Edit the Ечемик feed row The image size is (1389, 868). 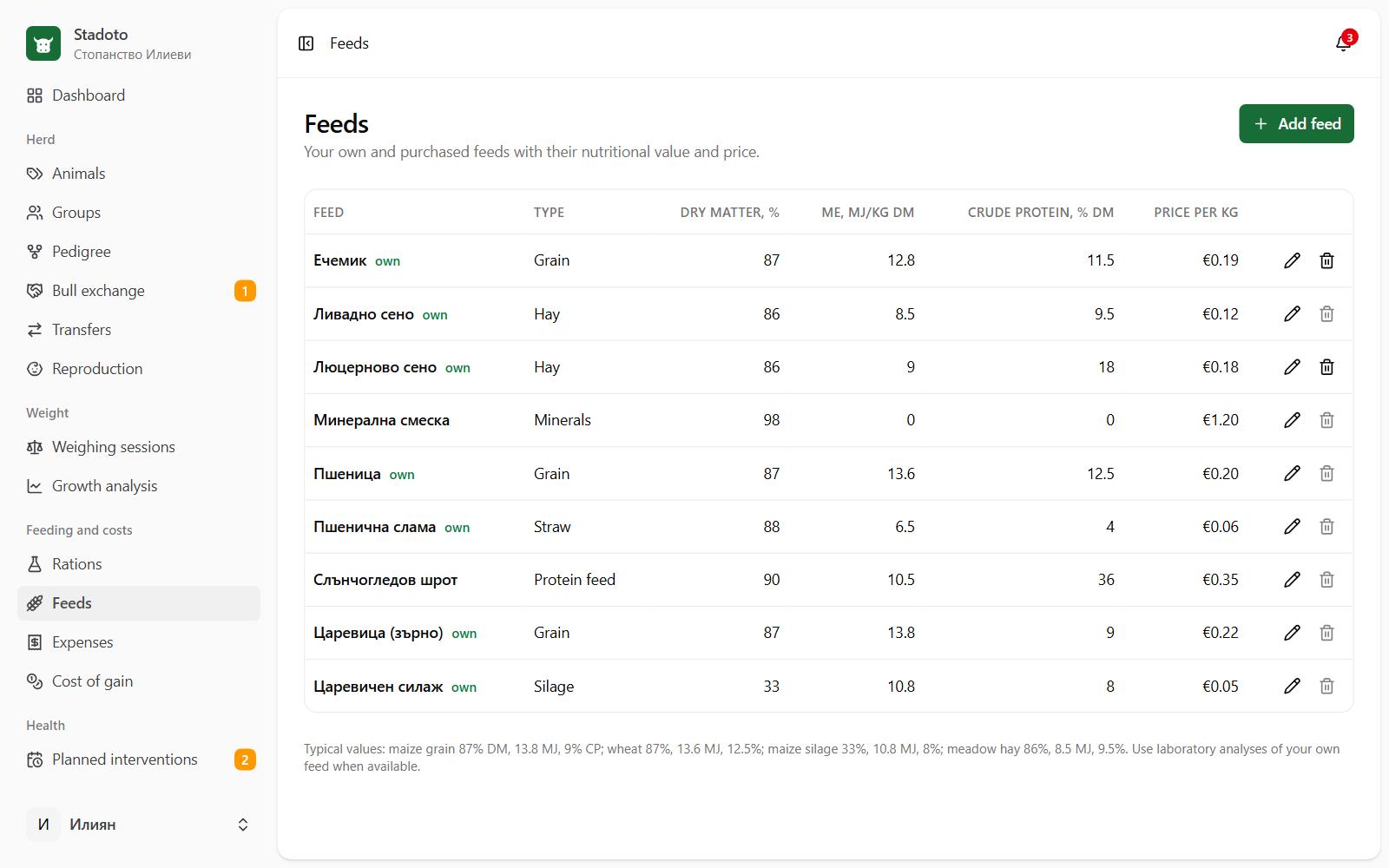pyautogui.click(x=1292, y=260)
